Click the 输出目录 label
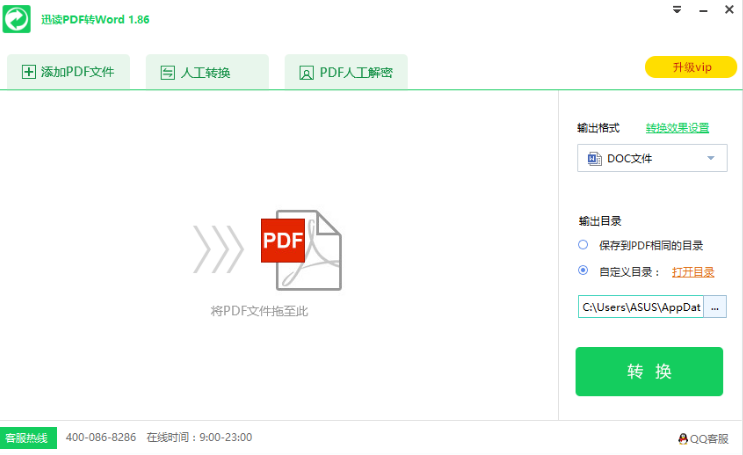Screen dimensions: 743x455 tap(600, 221)
